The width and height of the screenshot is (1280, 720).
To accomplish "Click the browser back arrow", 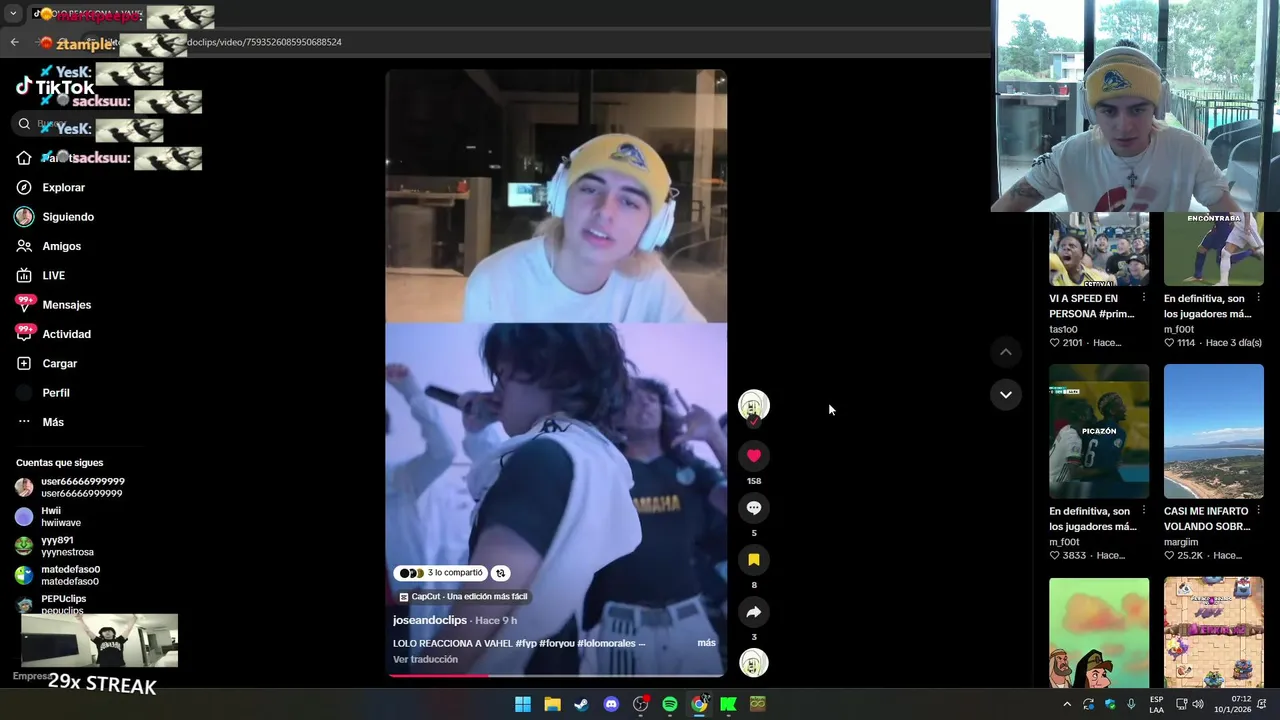I will pos(14,42).
